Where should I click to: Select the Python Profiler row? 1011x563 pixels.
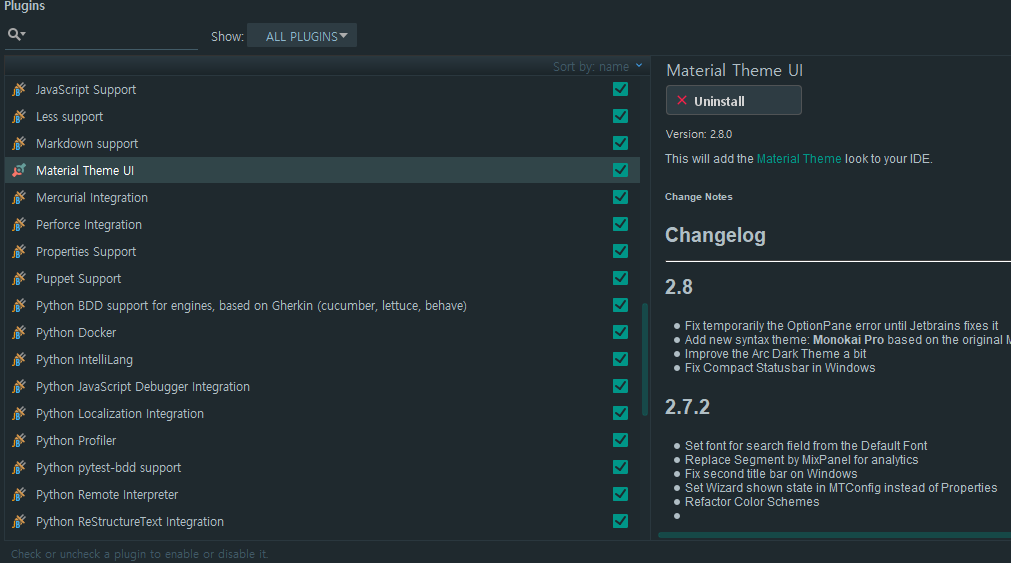(322, 440)
